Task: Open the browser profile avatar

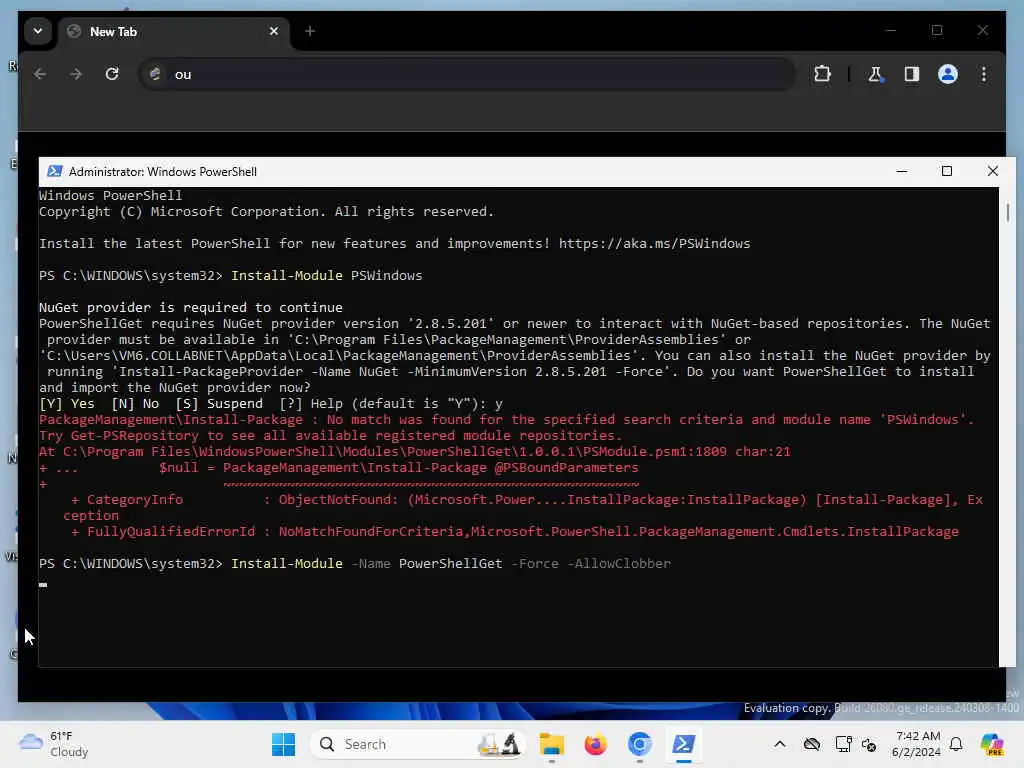Action: coord(948,74)
